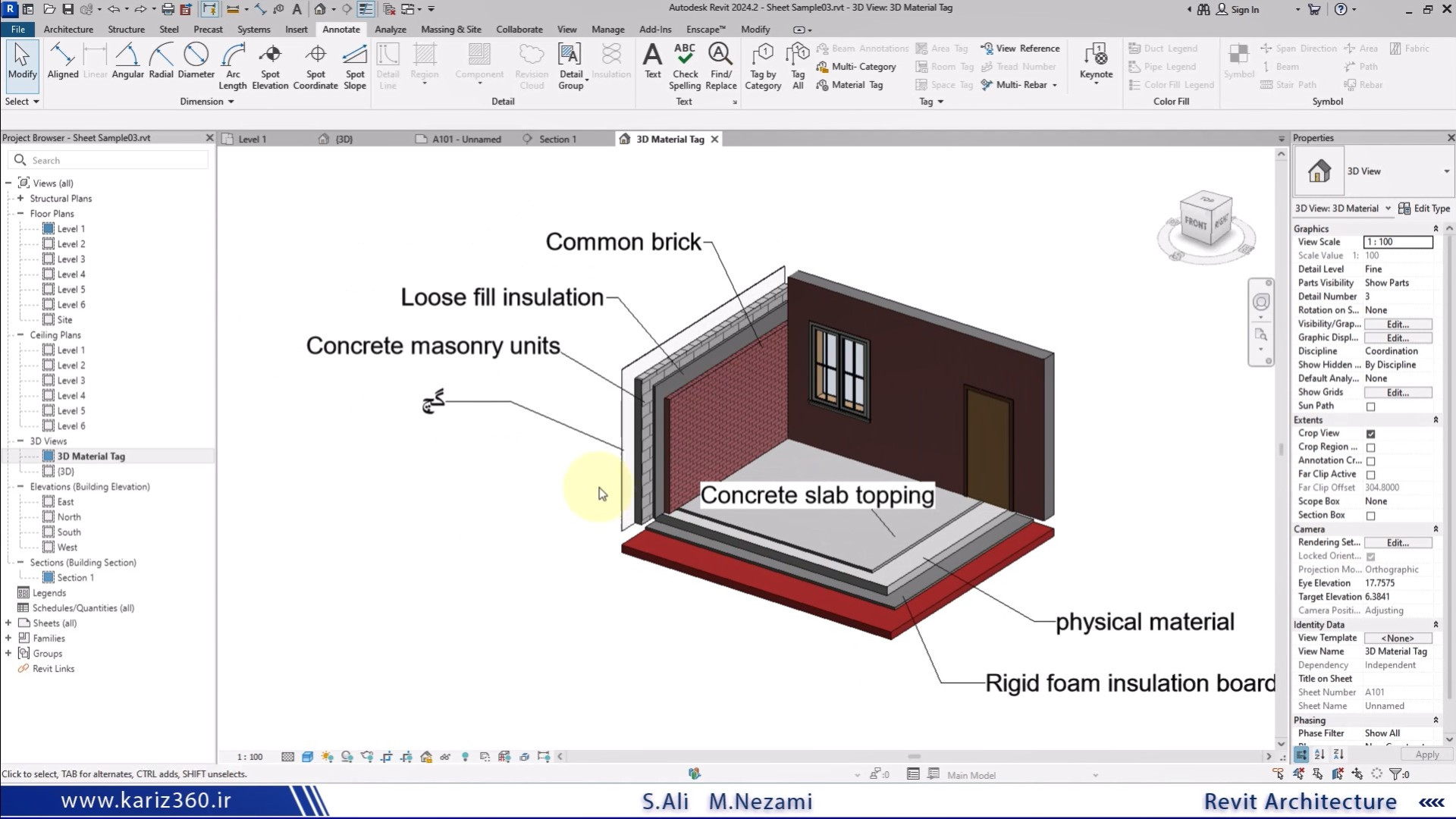This screenshot has height=819, width=1456.
Task: Open the Structure ribbon tab
Action: click(126, 30)
